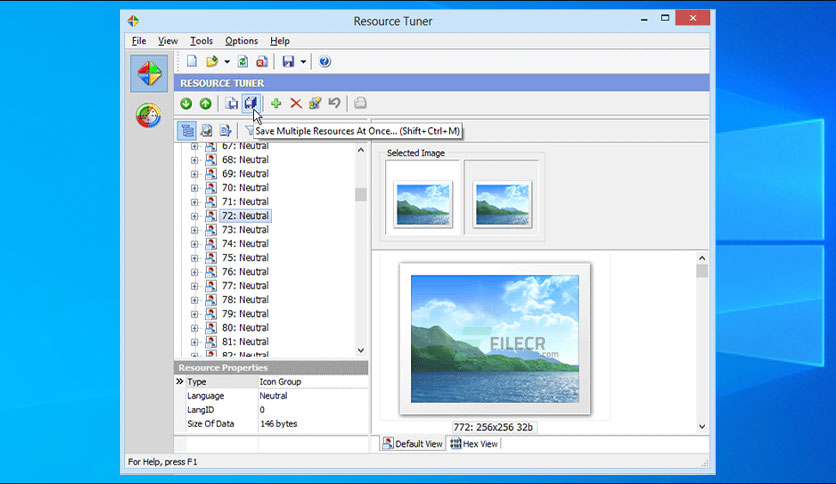Click the green arrows reload file icon

pyautogui.click(x=243, y=61)
